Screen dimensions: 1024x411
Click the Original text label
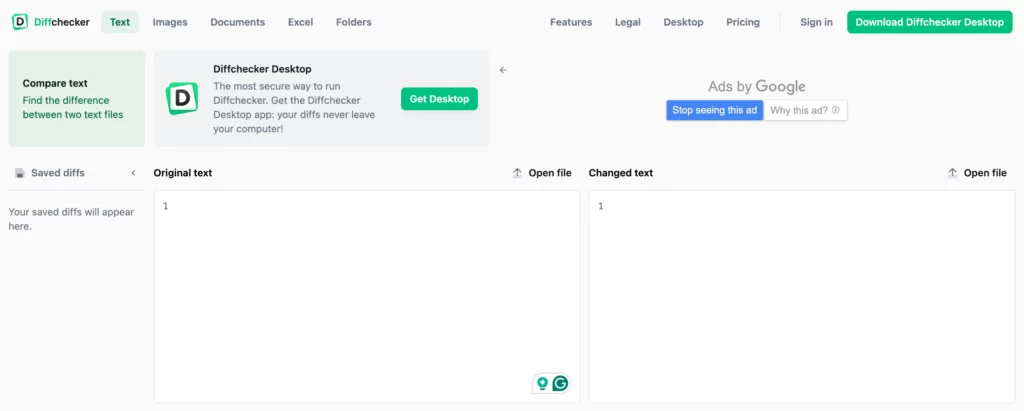[183, 173]
